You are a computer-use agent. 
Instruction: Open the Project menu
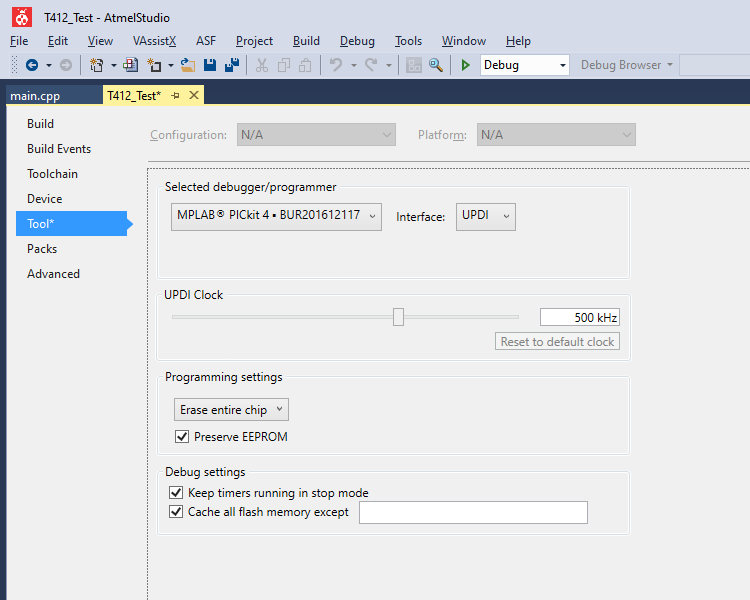[x=254, y=41]
